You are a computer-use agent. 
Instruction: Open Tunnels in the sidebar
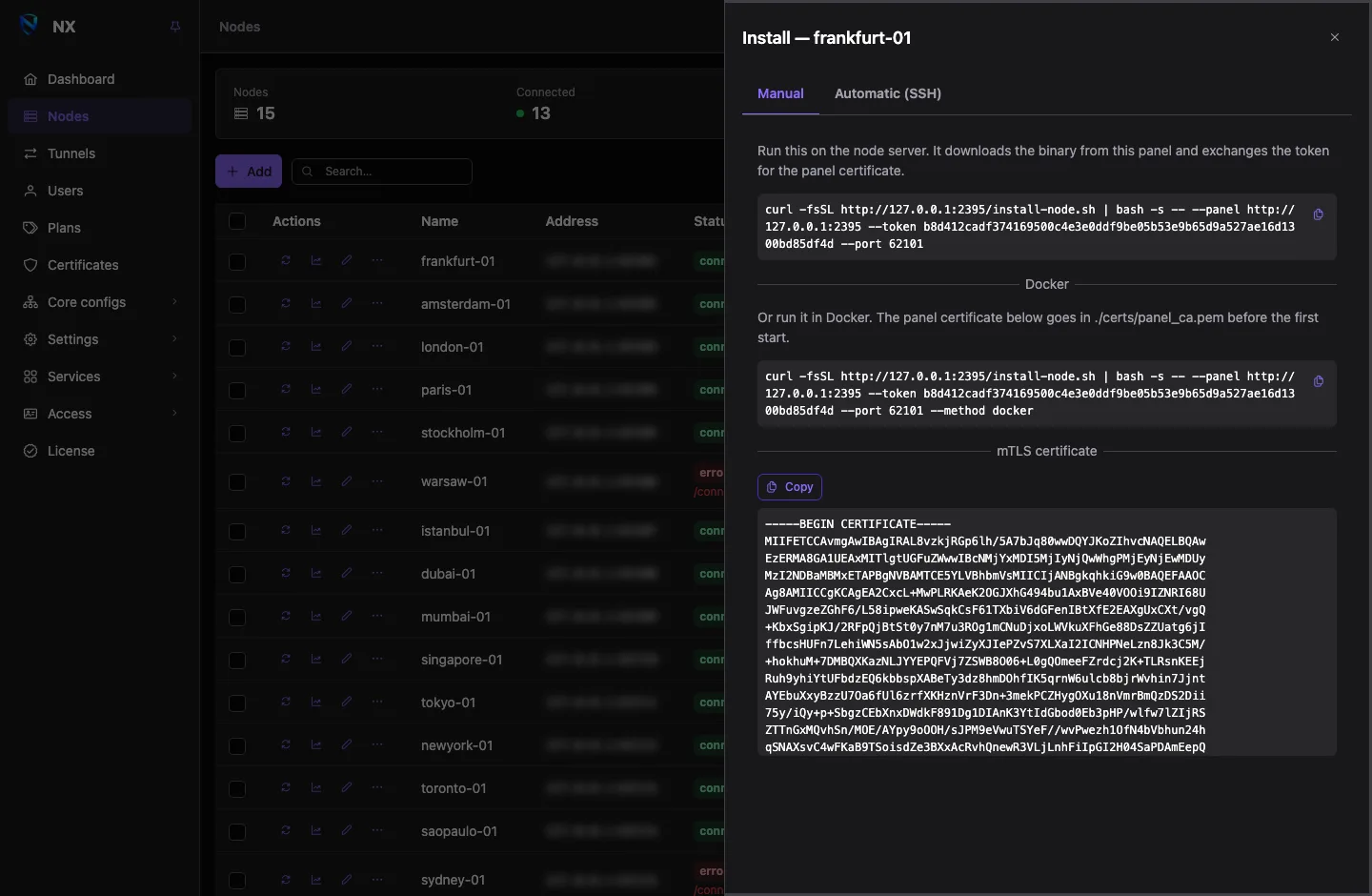pyautogui.click(x=100, y=153)
